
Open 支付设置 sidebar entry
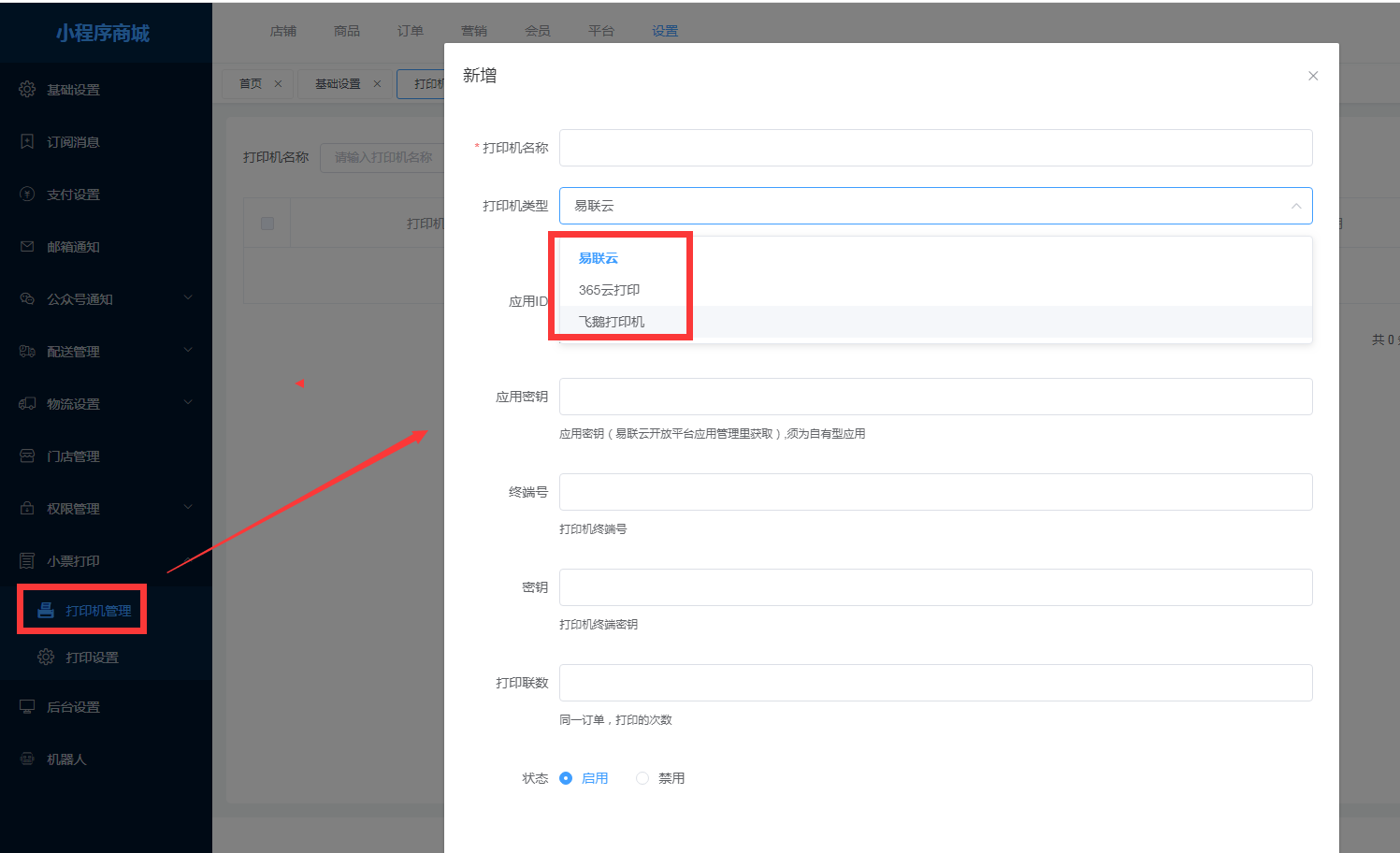[x=73, y=195]
